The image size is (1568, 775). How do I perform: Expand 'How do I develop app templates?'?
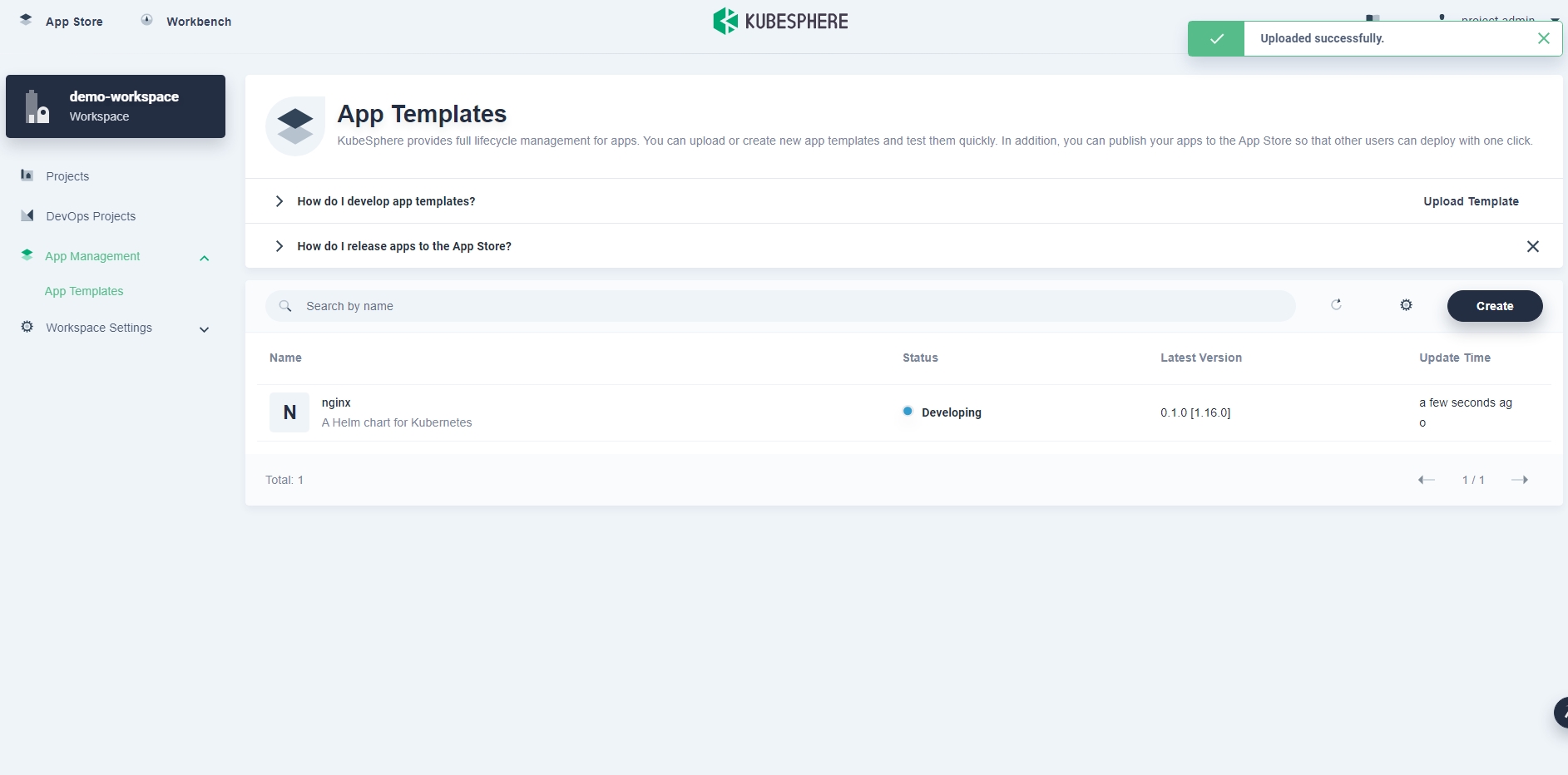(x=386, y=201)
